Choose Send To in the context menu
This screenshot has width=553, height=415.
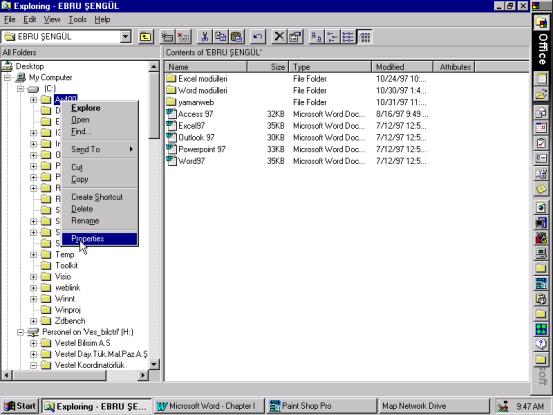coord(100,149)
